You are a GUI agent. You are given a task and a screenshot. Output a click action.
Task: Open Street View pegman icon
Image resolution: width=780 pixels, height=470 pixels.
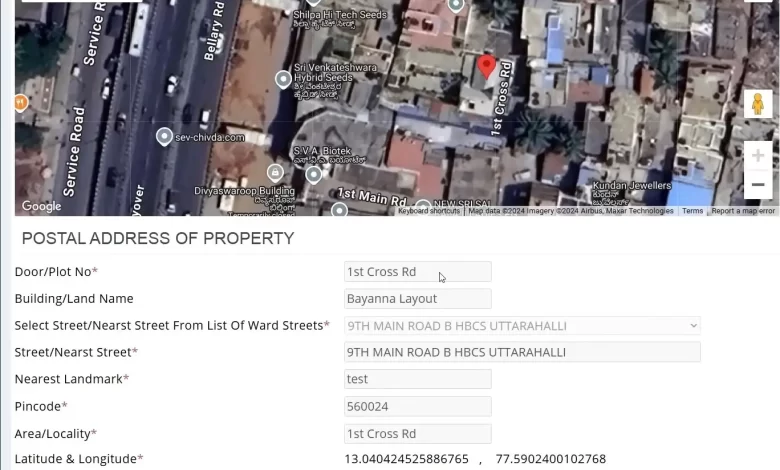click(x=758, y=104)
